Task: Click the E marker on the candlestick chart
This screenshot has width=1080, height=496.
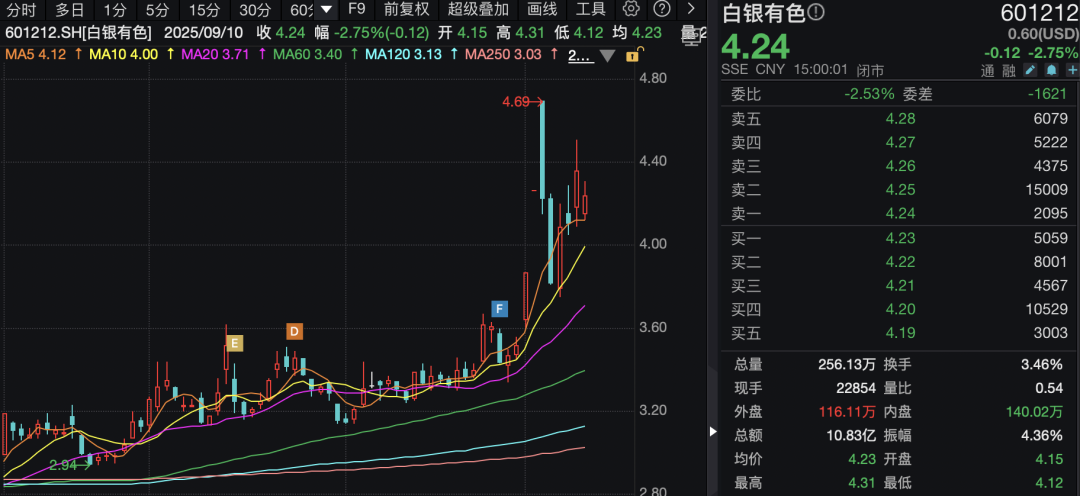Action: [234, 344]
